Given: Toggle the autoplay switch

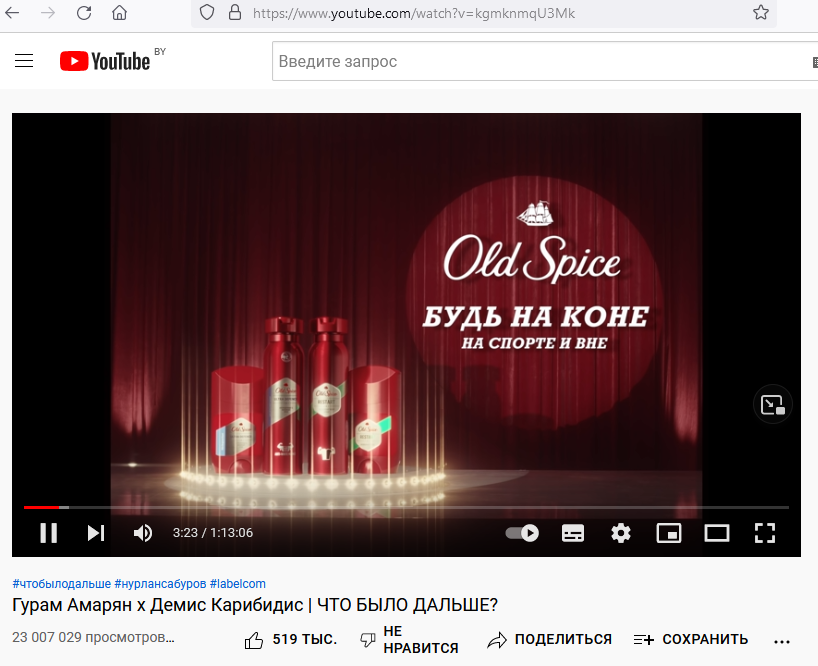Looking at the screenshot, I should [x=522, y=533].
